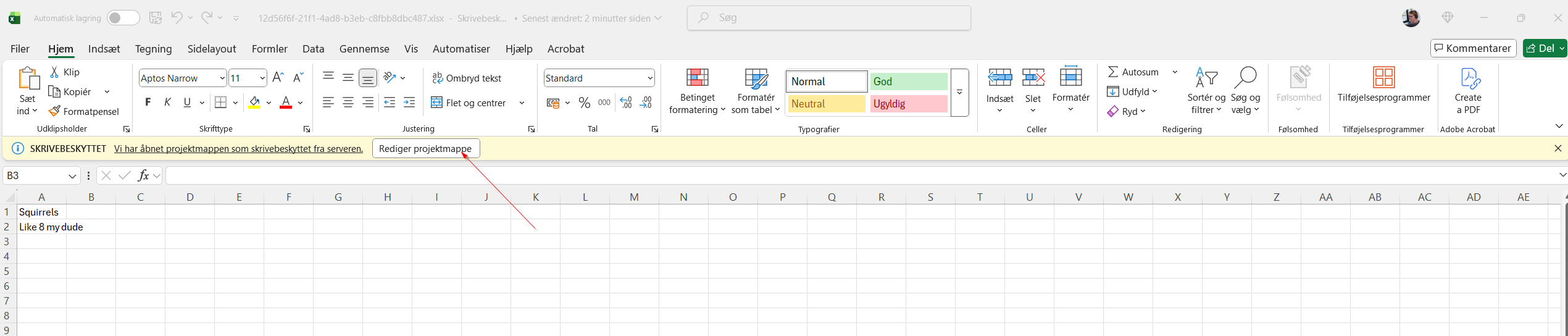Viewport: 1568px width, 336px height.
Task: Click the Slet cells icon
Action: click(1033, 78)
